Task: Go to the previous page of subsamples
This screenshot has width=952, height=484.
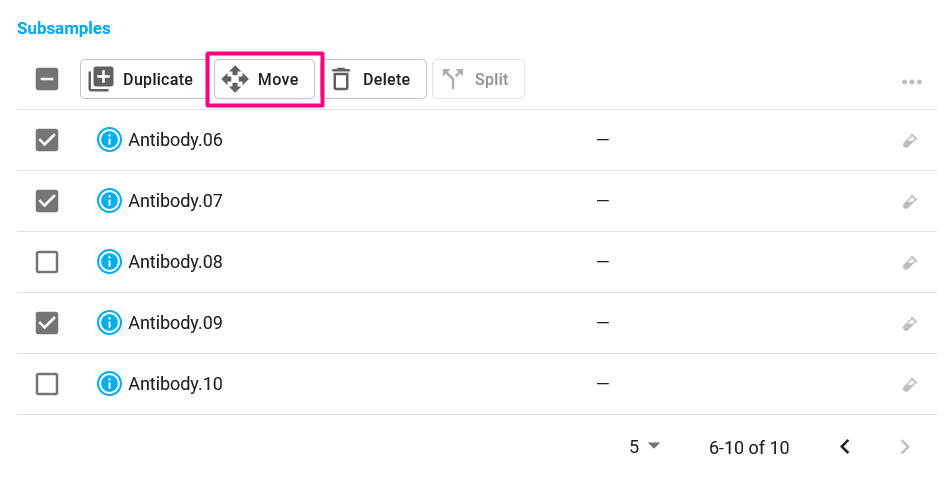Action: (x=845, y=447)
